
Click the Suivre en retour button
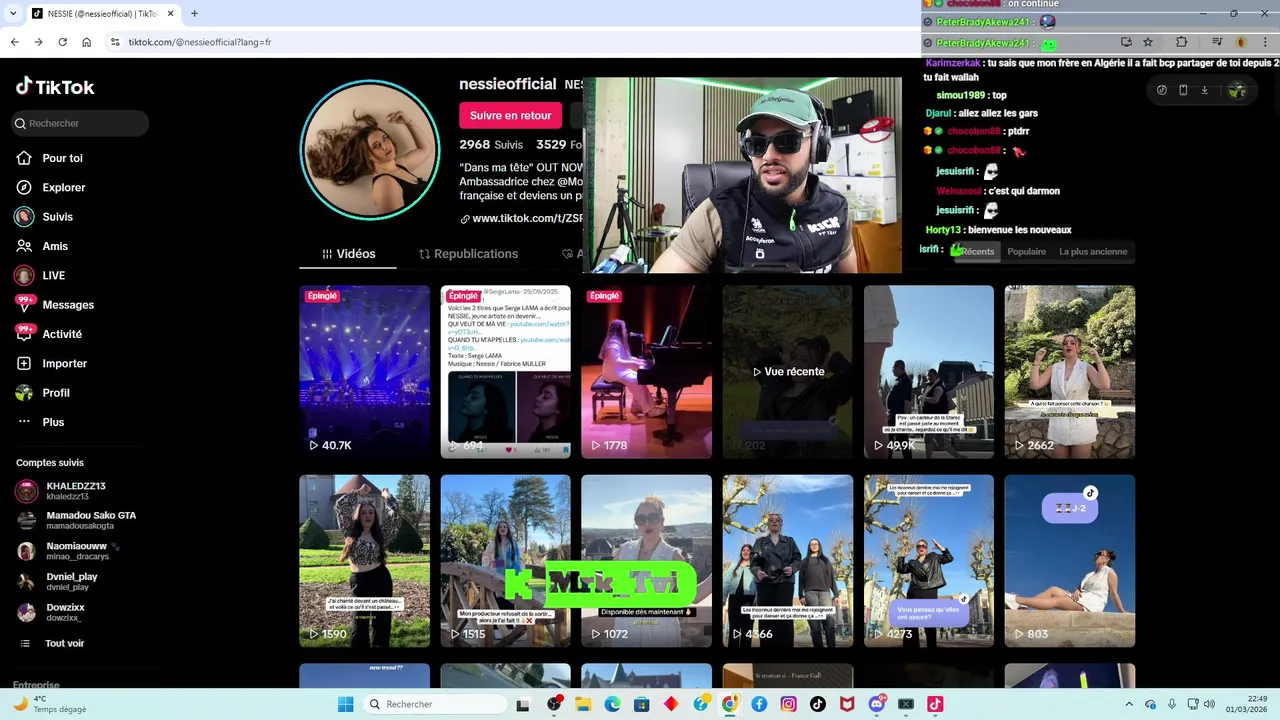510,115
